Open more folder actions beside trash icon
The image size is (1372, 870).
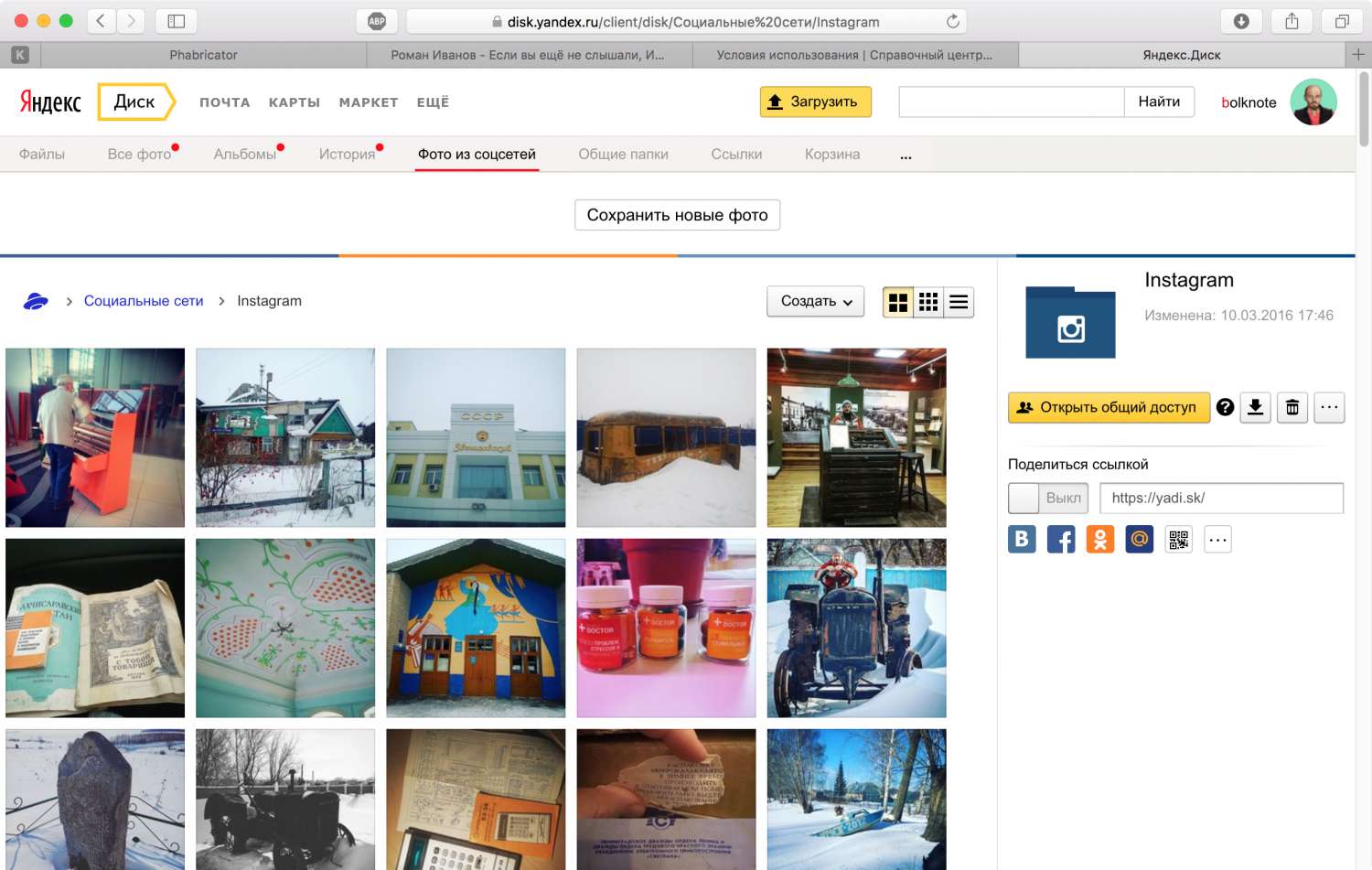(x=1330, y=407)
